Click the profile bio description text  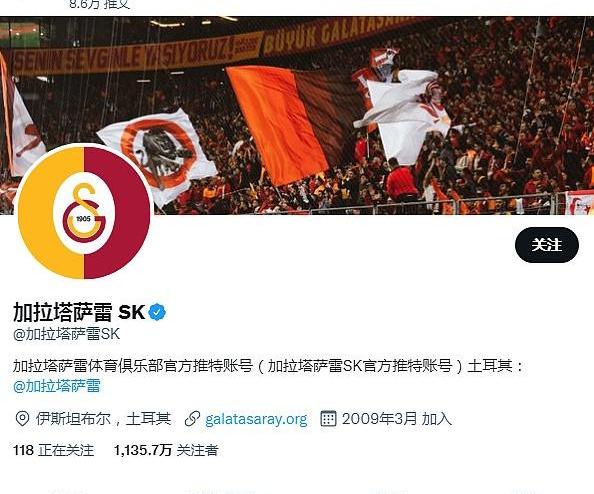[x=269, y=366]
